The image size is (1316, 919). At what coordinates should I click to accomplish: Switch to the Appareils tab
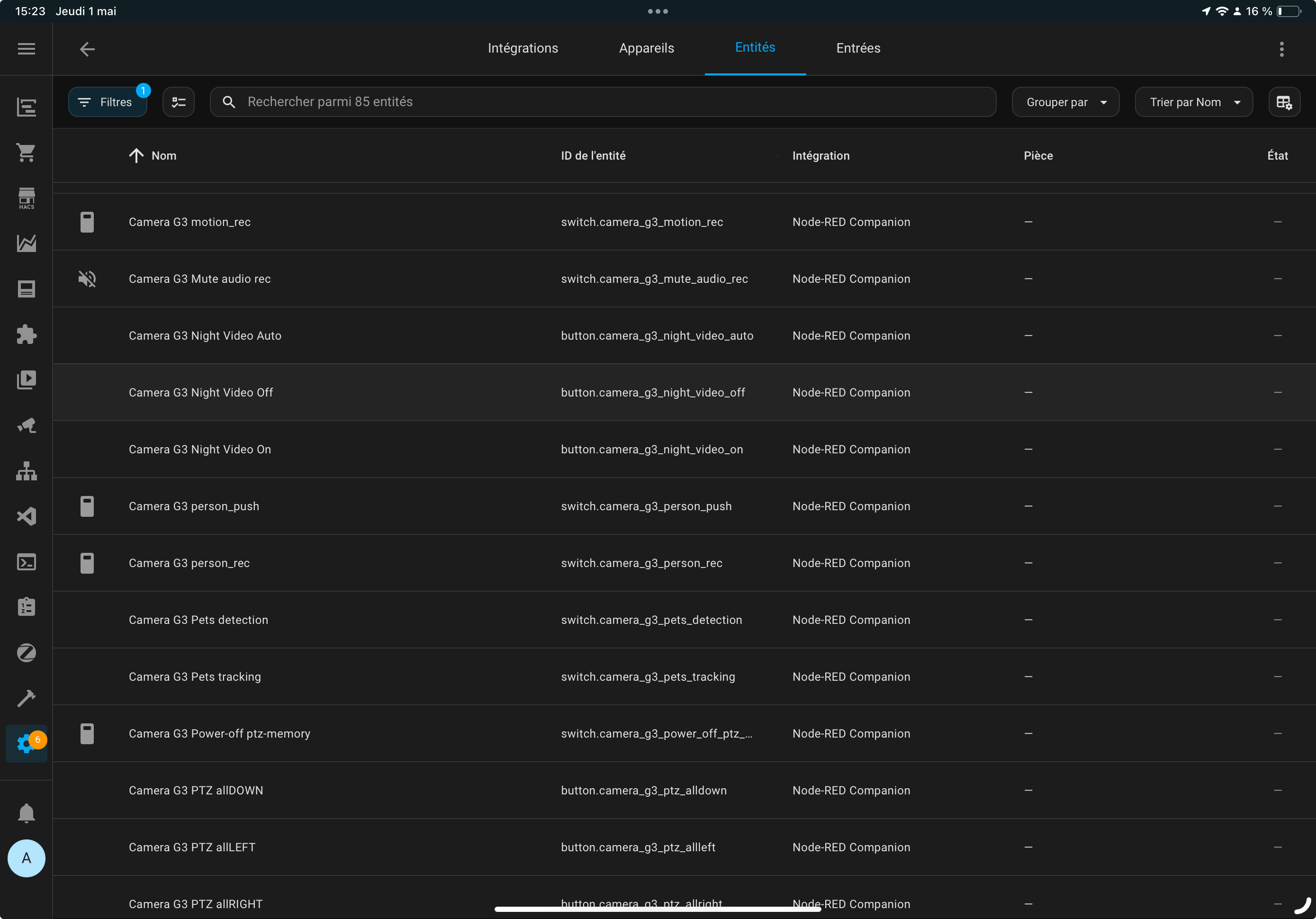(647, 48)
